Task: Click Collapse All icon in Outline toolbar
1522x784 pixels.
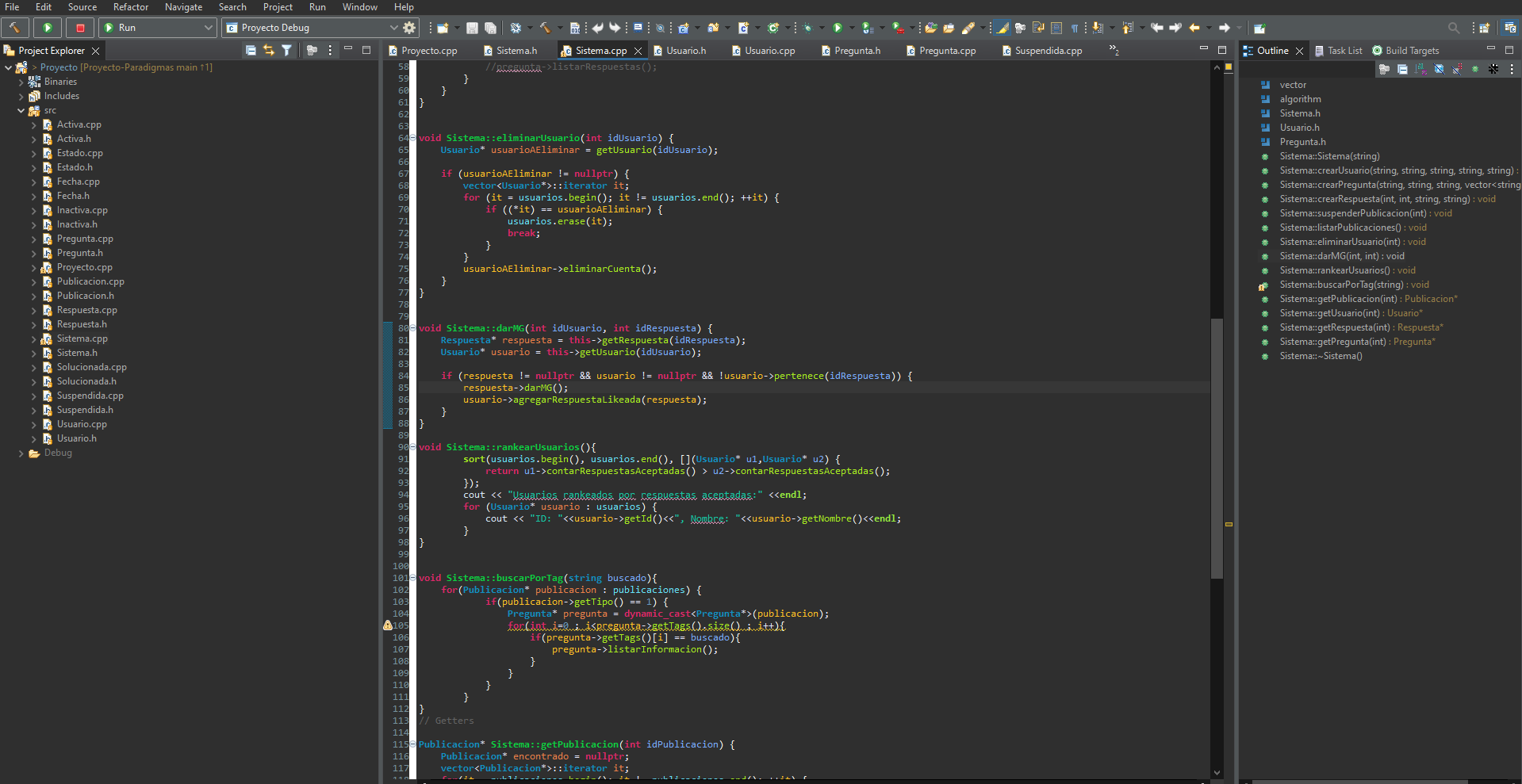Action: 1402,69
